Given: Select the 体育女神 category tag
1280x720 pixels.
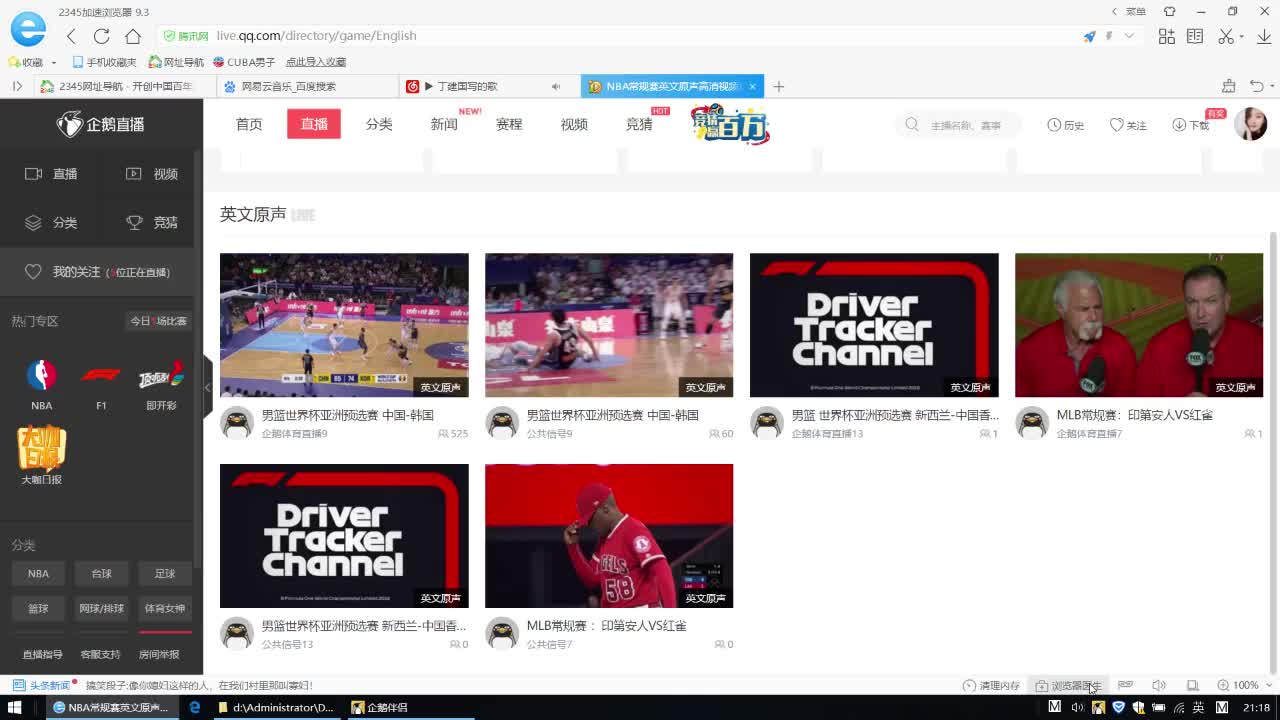Looking at the screenshot, I should point(165,608).
